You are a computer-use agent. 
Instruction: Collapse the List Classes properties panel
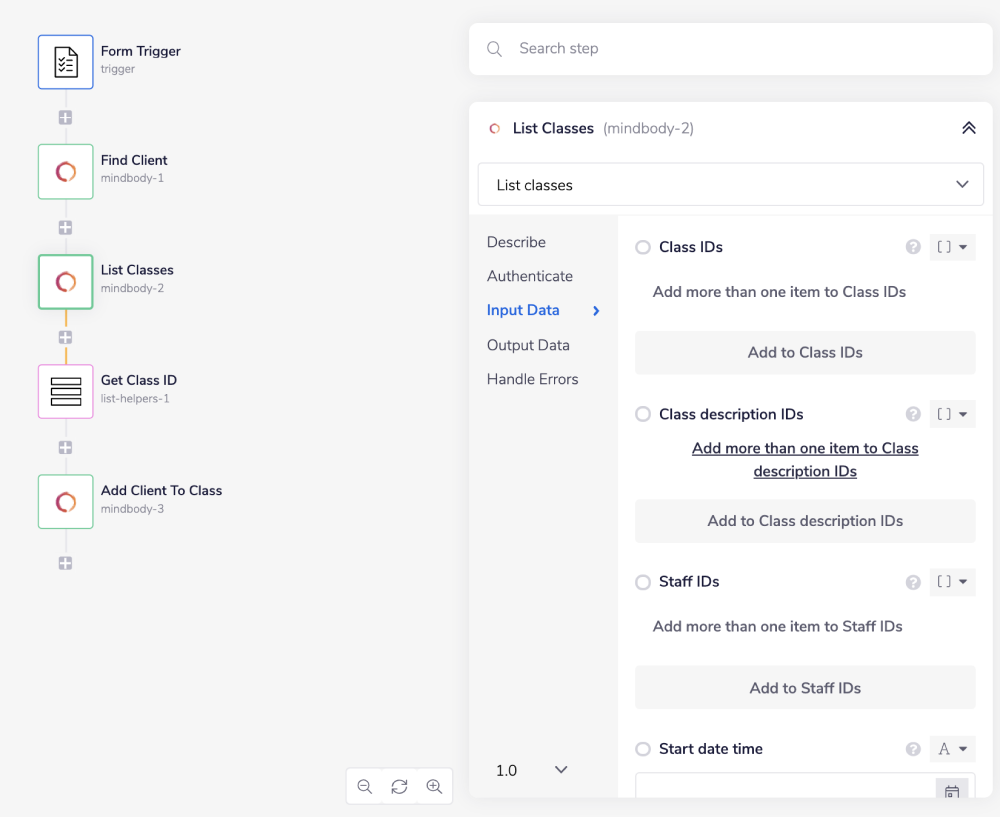[x=968, y=128]
